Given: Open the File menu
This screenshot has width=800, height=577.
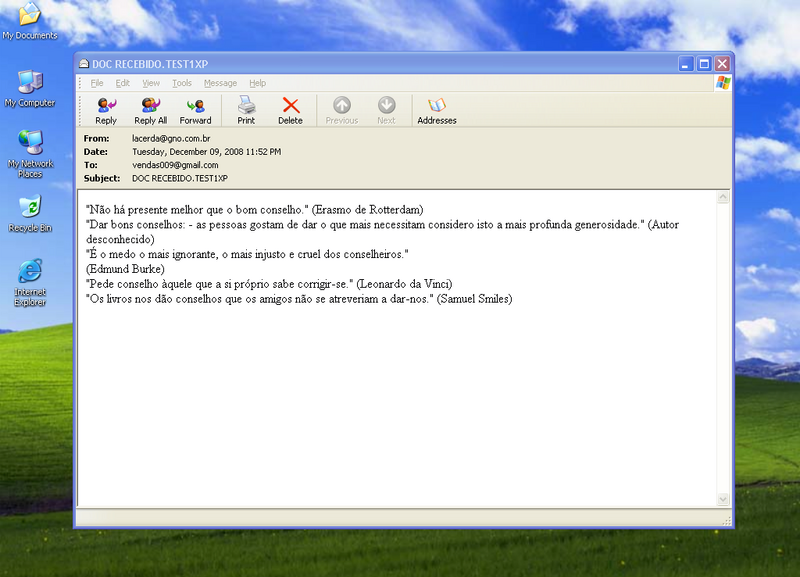Looking at the screenshot, I should (97, 83).
